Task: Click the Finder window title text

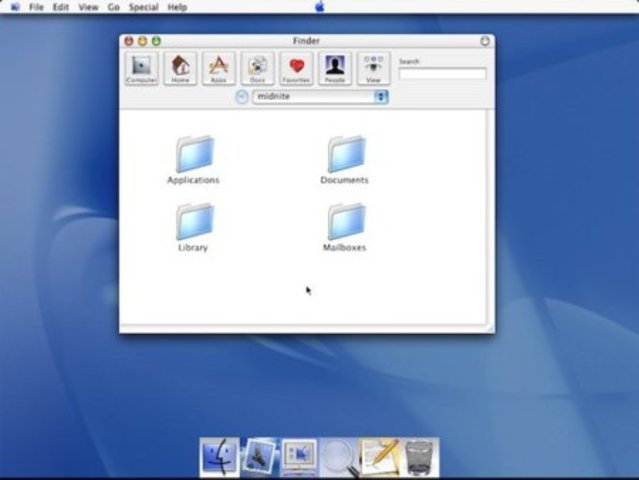Action: click(306, 41)
